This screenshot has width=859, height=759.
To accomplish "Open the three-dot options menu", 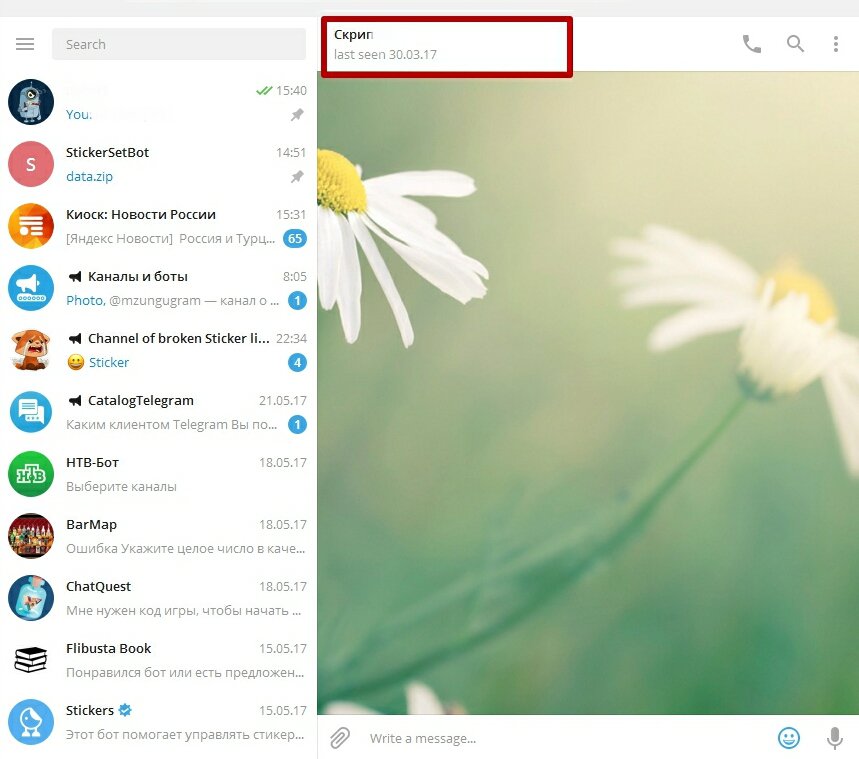I will click(x=835, y=44).
